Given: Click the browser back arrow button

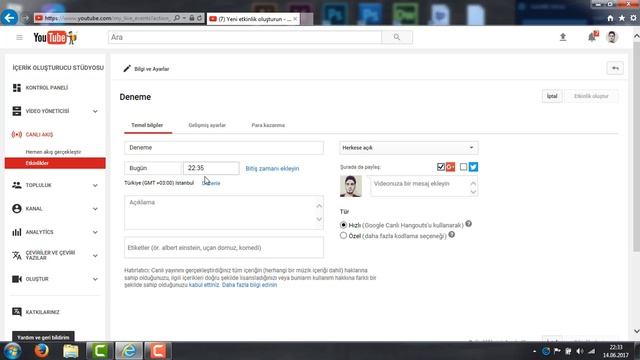Looking at the screenshot, I should 9,18.
